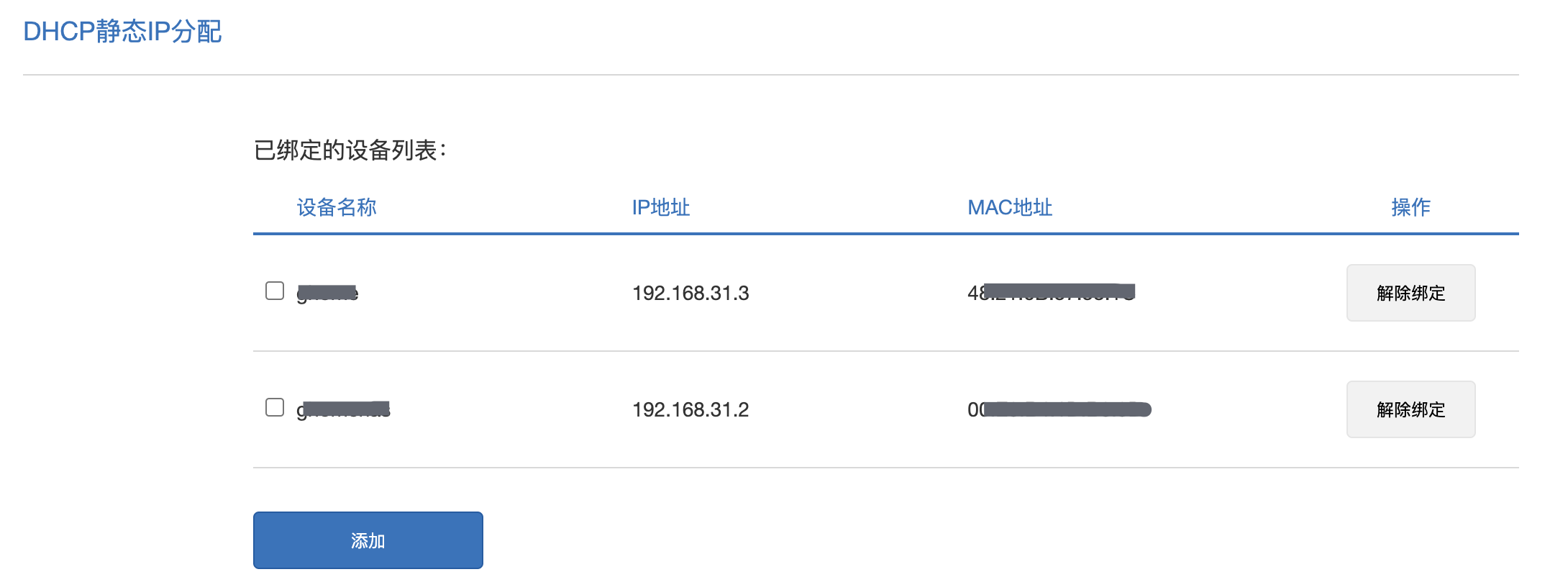1568x577 pixels.
Task: Click the 设备名称 column header
Action: [337, 207]
